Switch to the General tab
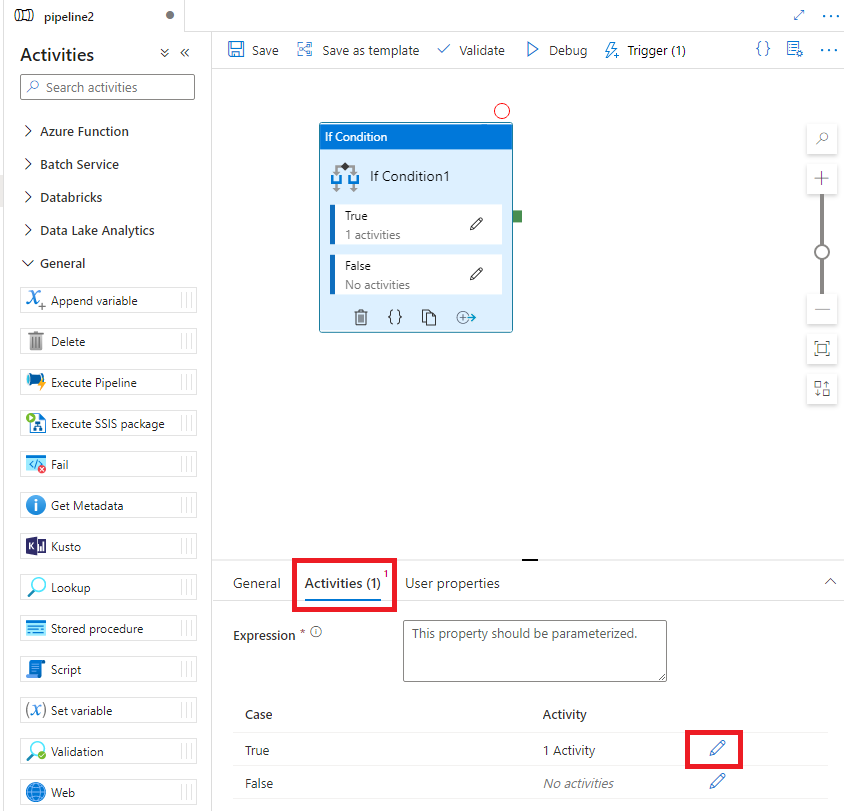844x811 pixels. [257, 583]
